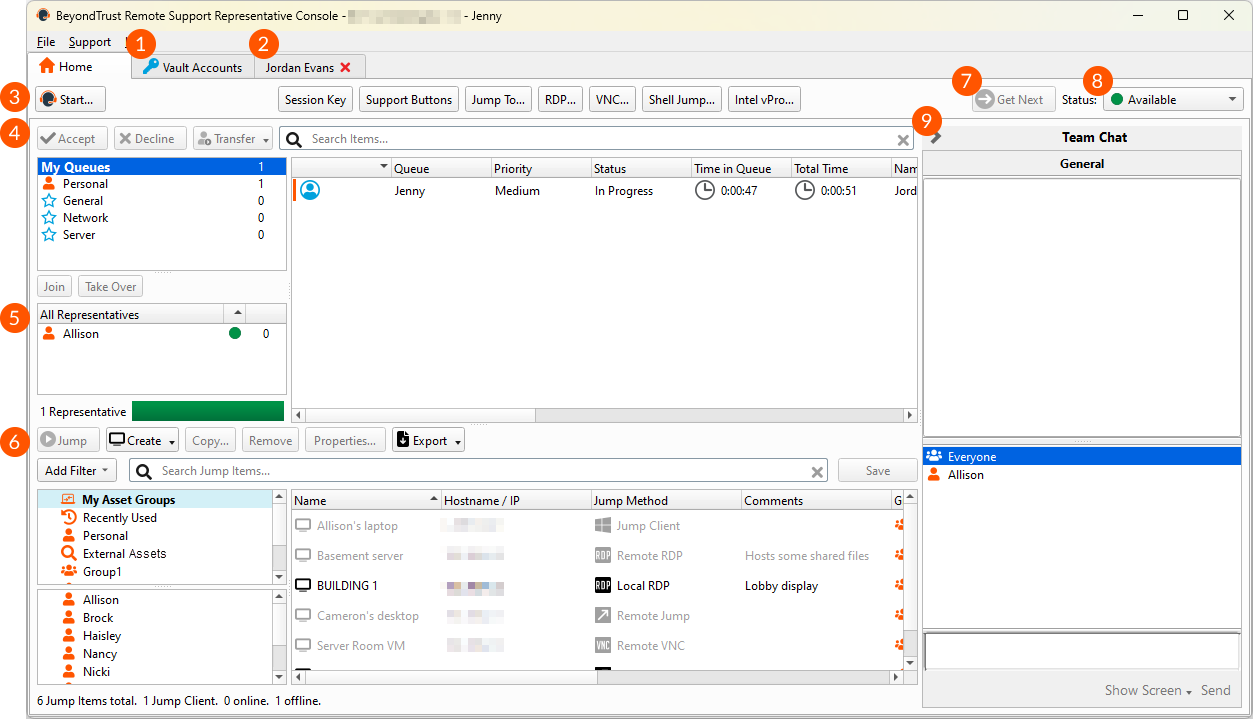The image size is (1253, 719).
Task: Open the File menu
Action: (46, 42)
